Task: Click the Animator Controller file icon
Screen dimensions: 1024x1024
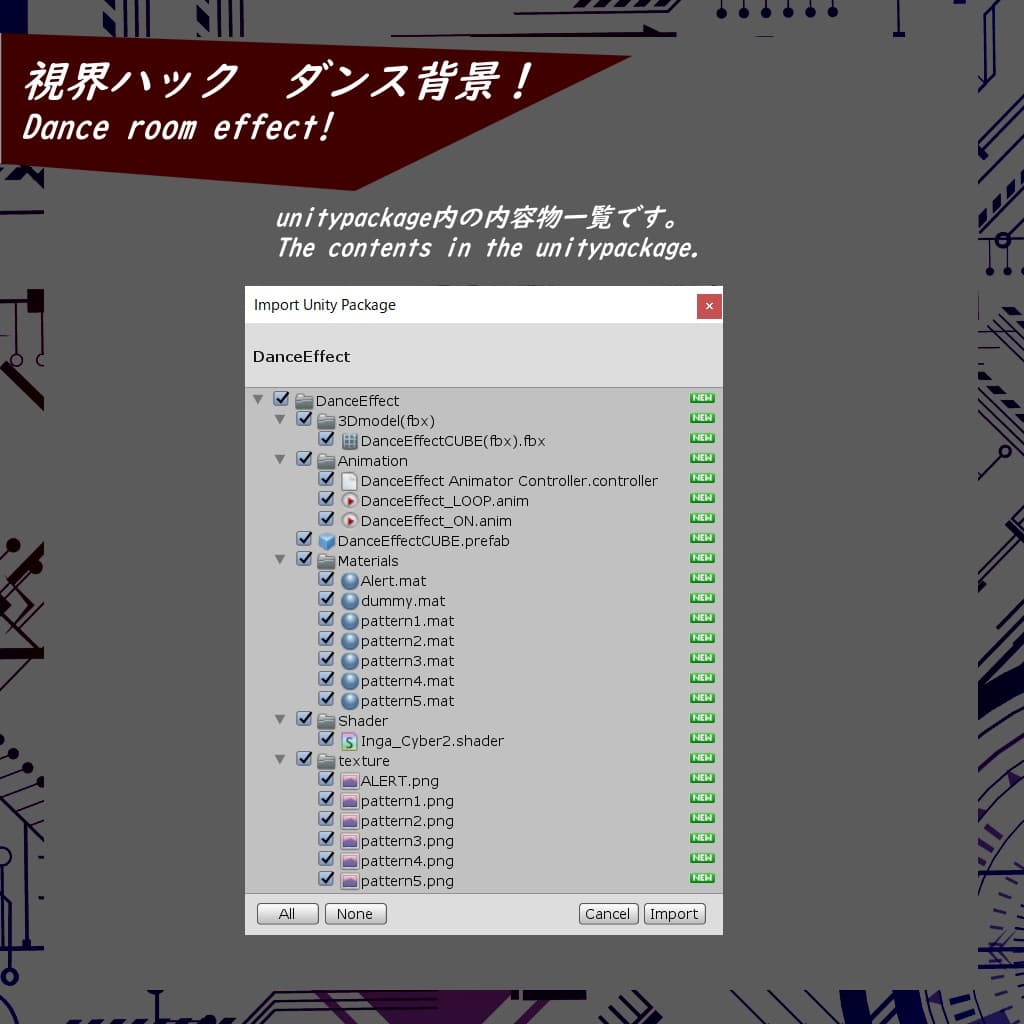Action: point(349,481)
